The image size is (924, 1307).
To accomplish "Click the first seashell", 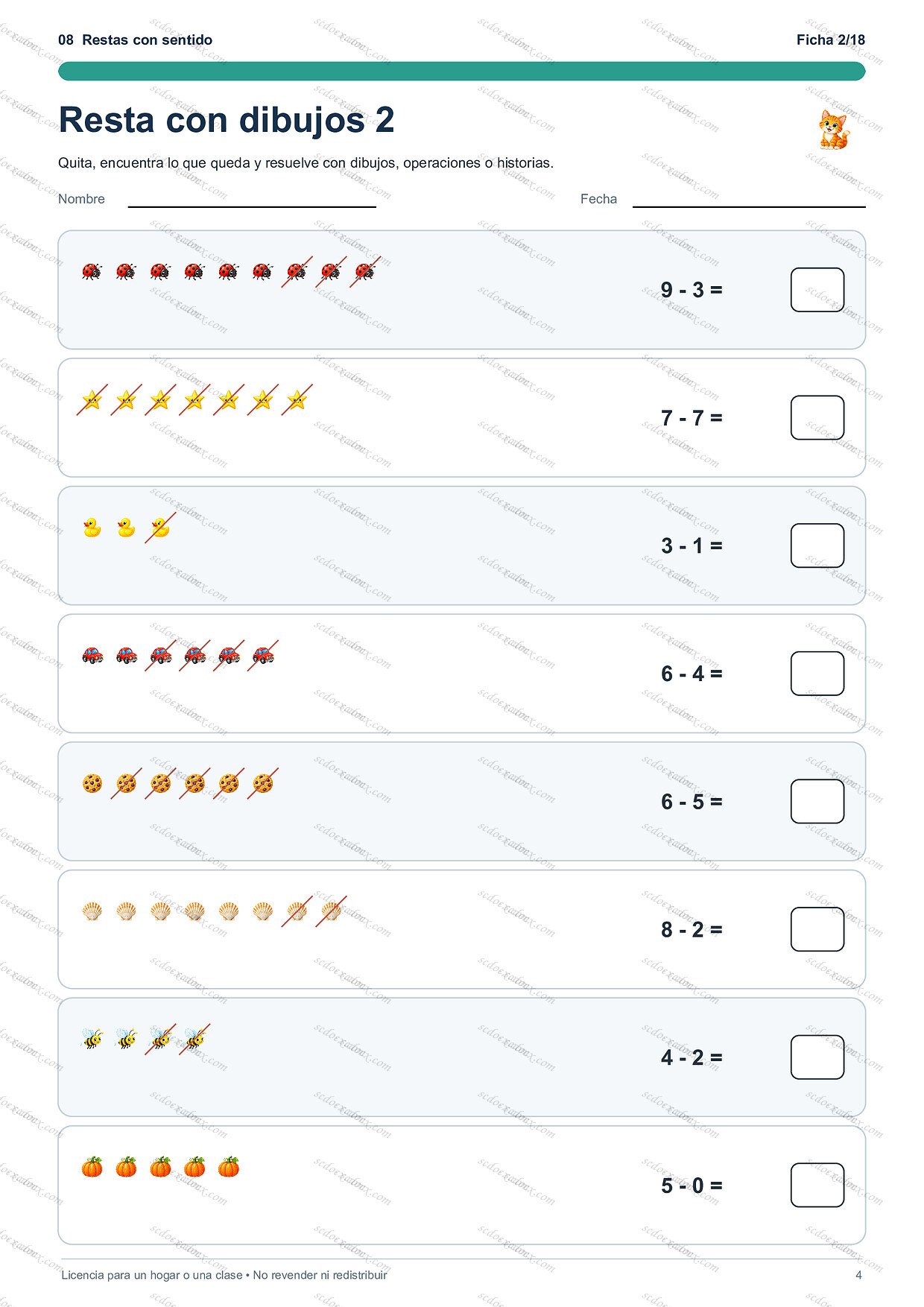I will click(x=92, y=911).
